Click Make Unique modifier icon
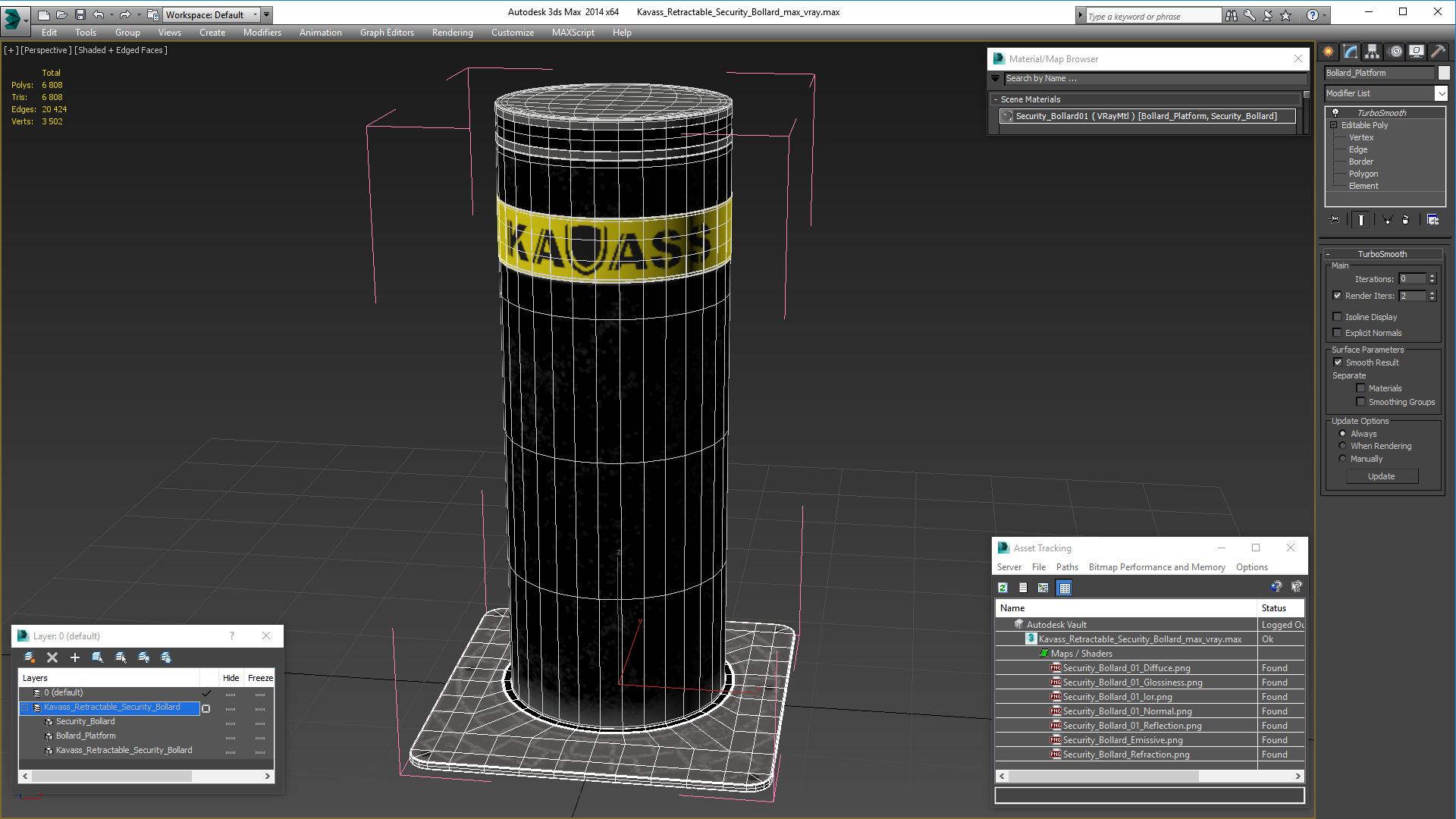This screenshot has width=1456, height=819. coord(1387,220)
